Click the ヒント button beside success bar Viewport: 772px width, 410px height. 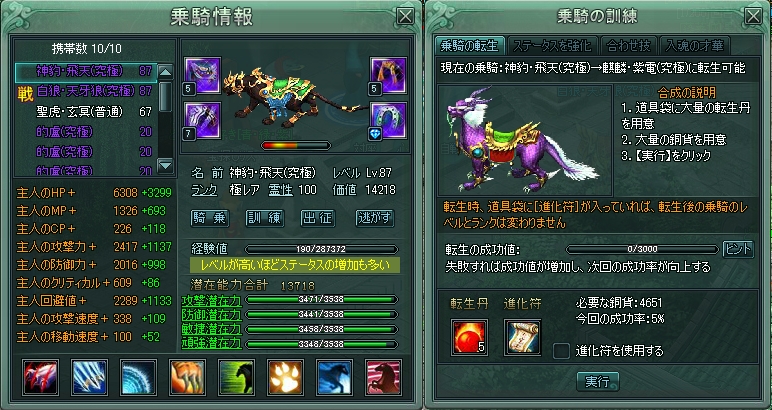pyautogui.click(x=738, y=249)
